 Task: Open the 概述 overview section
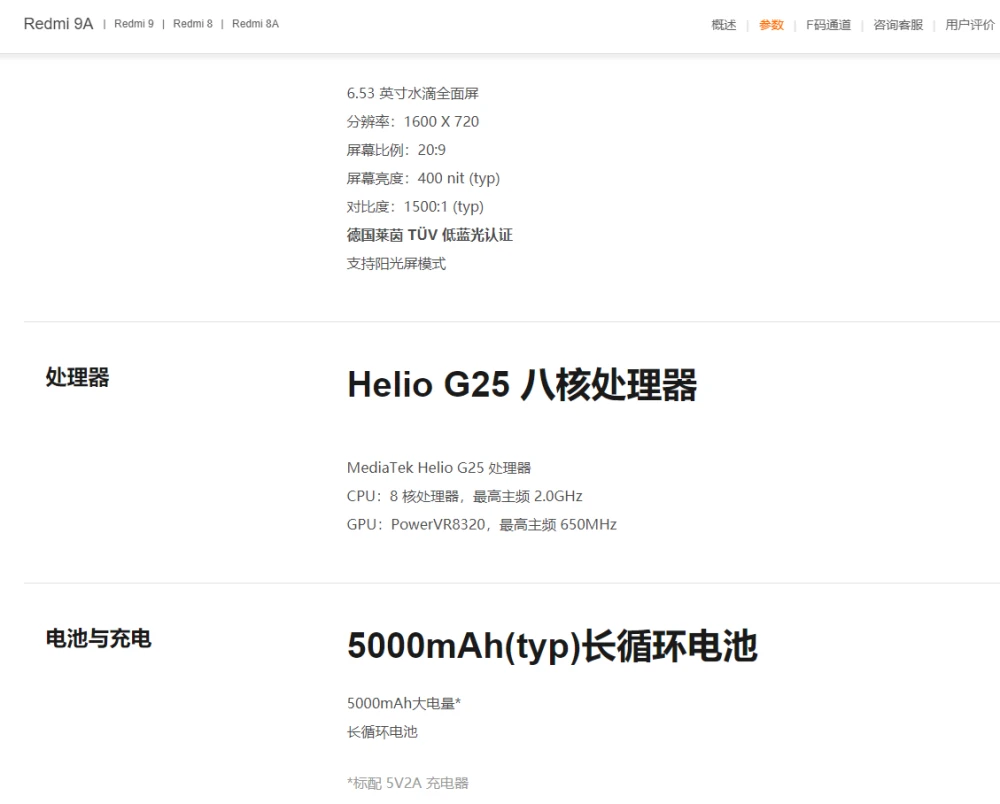coord(722,25)
